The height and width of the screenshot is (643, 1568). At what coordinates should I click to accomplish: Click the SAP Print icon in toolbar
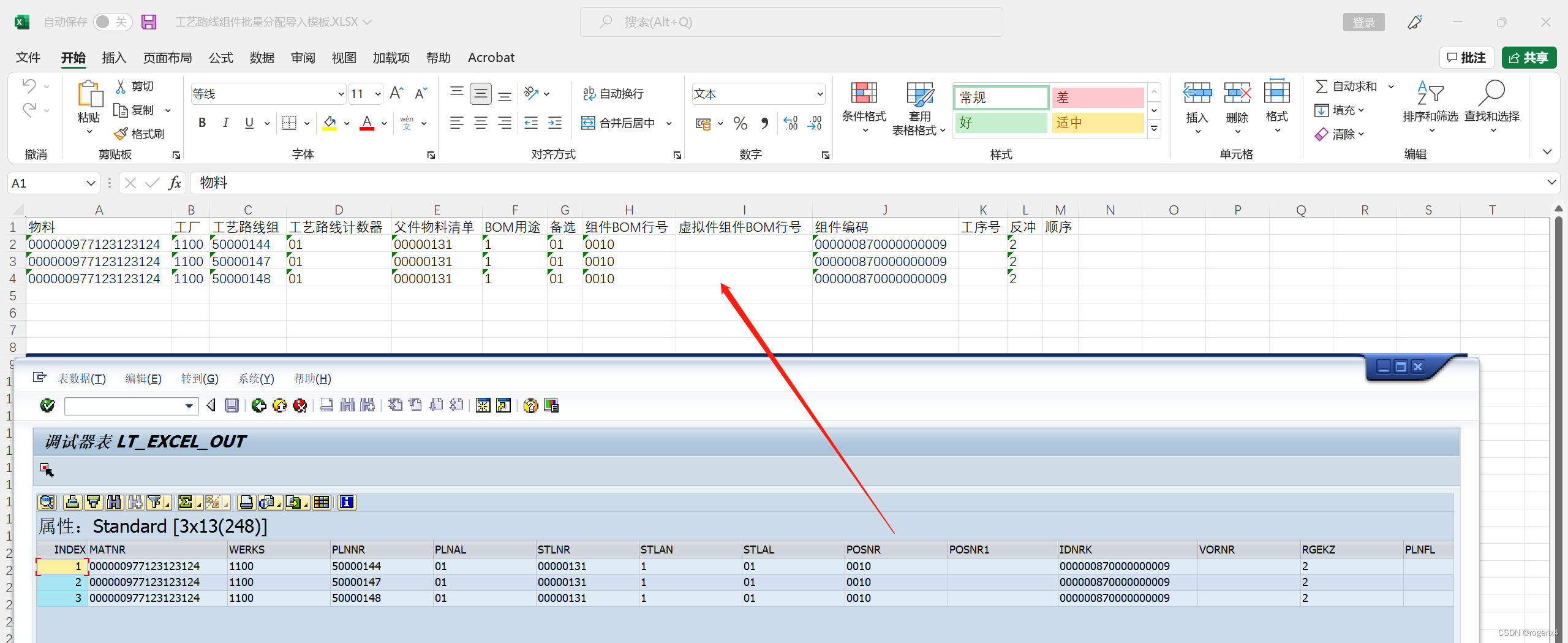326,405
